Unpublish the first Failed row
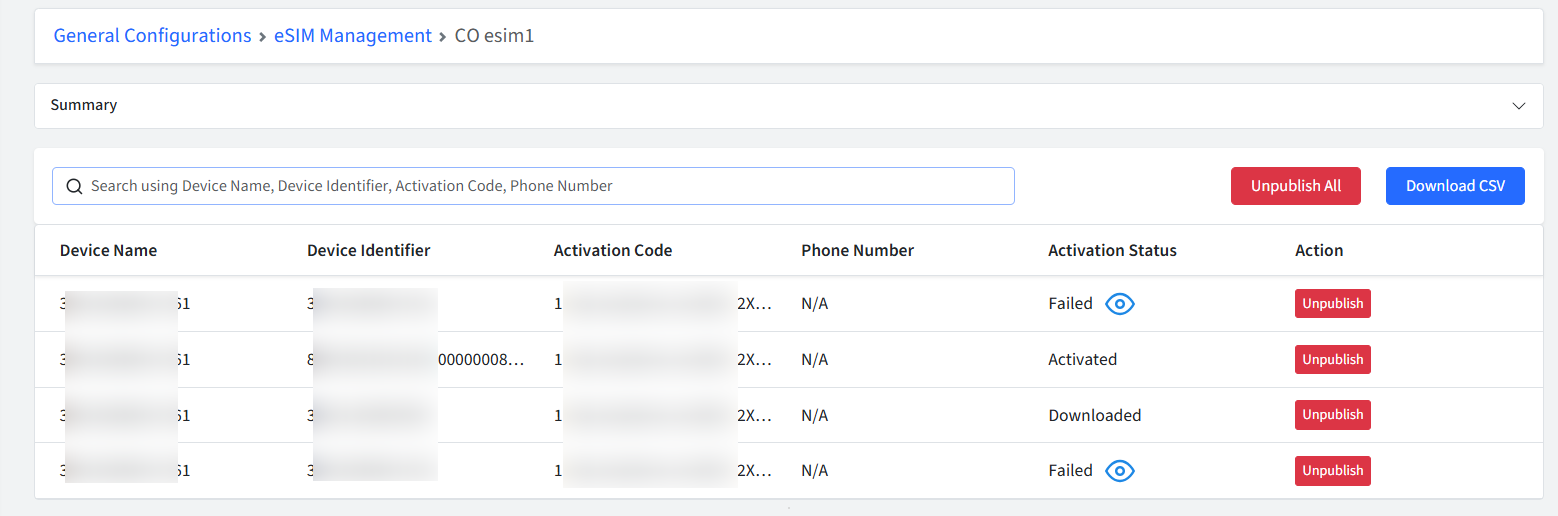This screenshot has width=1558, height=516. [1333, 304]
